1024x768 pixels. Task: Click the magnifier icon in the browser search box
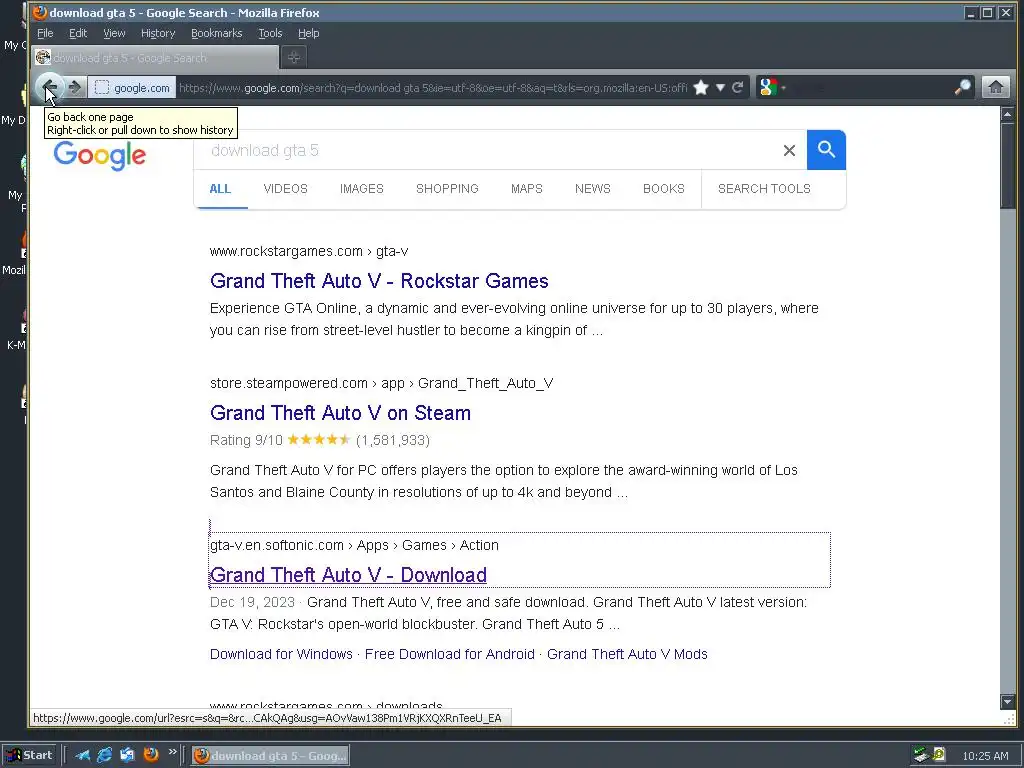click(x=963, y=88)
